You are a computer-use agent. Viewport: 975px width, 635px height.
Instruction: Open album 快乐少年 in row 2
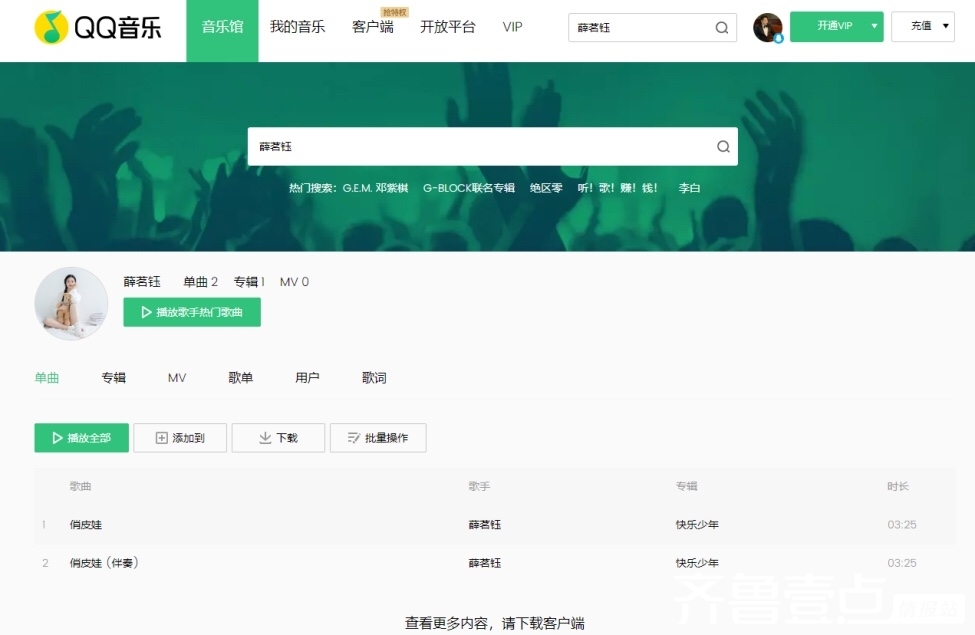[x=697, y=563]
